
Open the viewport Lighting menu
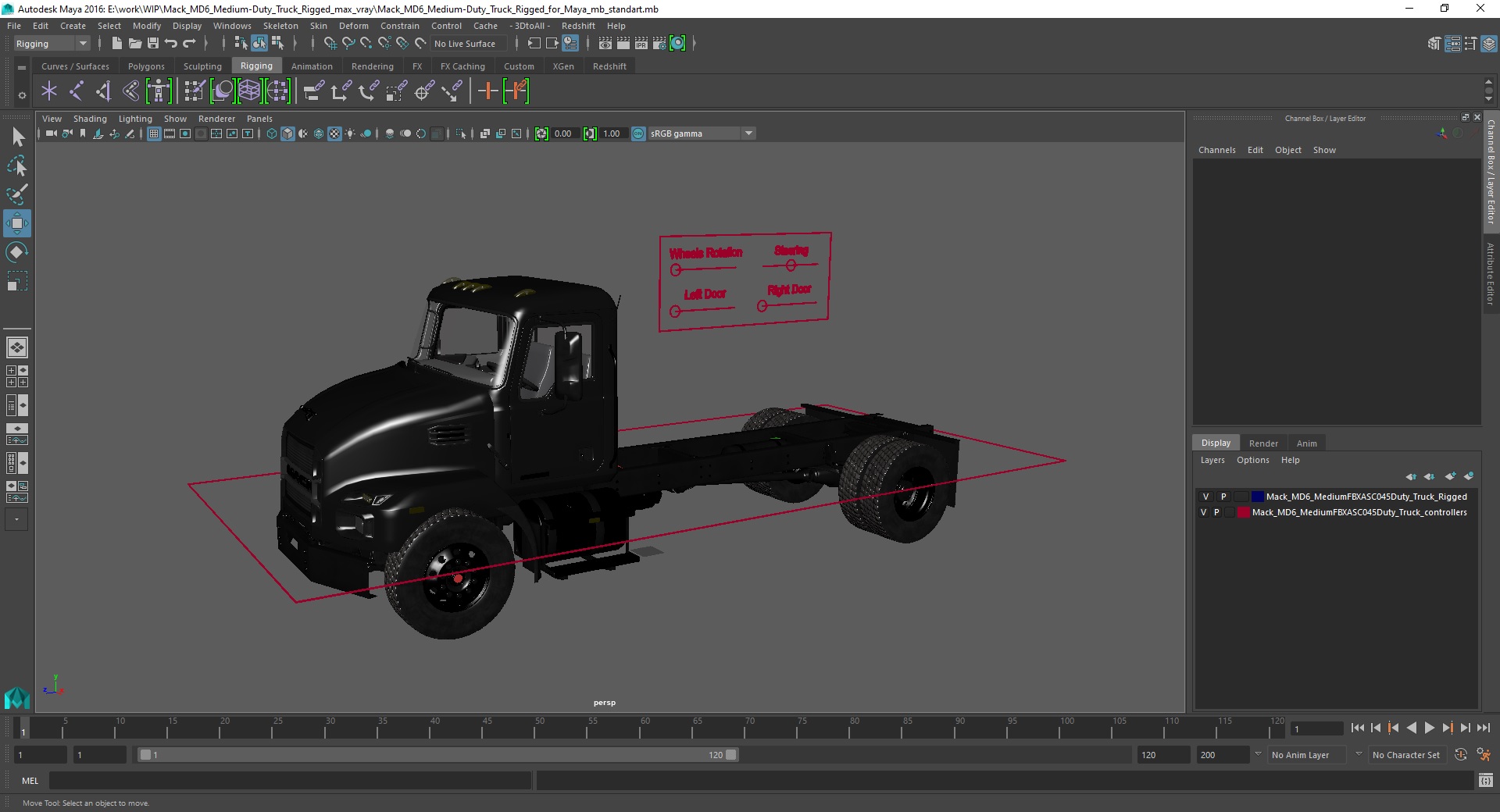point(135,119)
